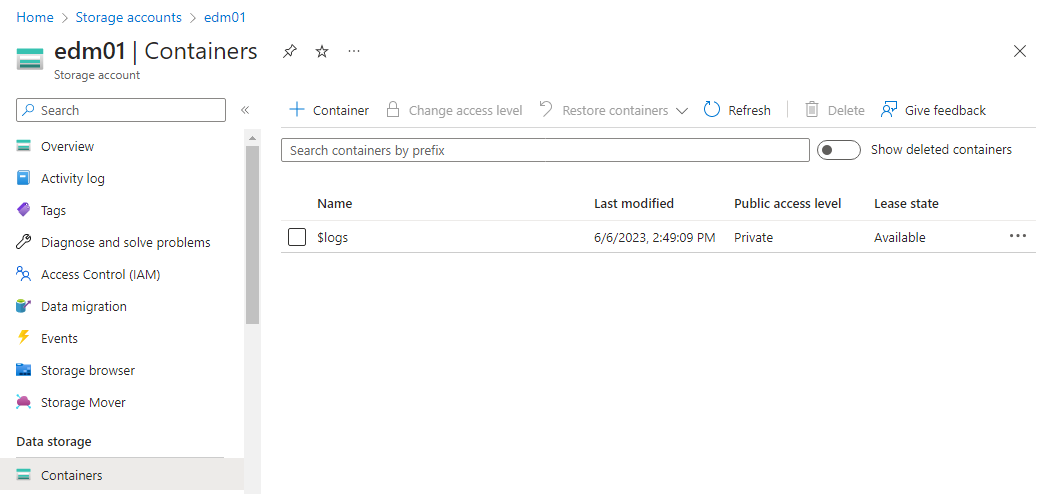Mark edm01 as favorite with star icon

point(322,51)
